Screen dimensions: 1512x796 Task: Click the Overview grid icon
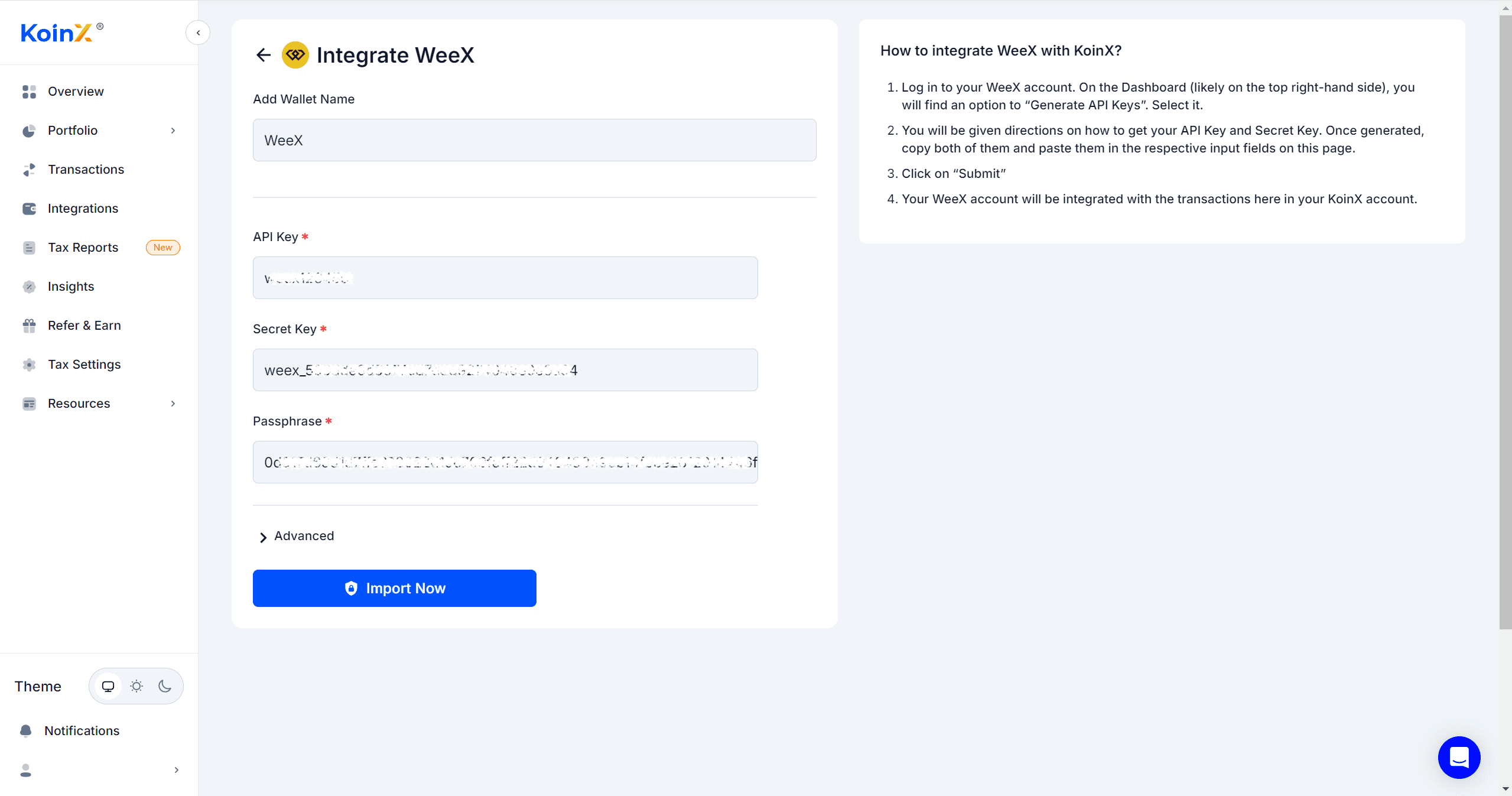pyautogui.click(x=29, y=92)
